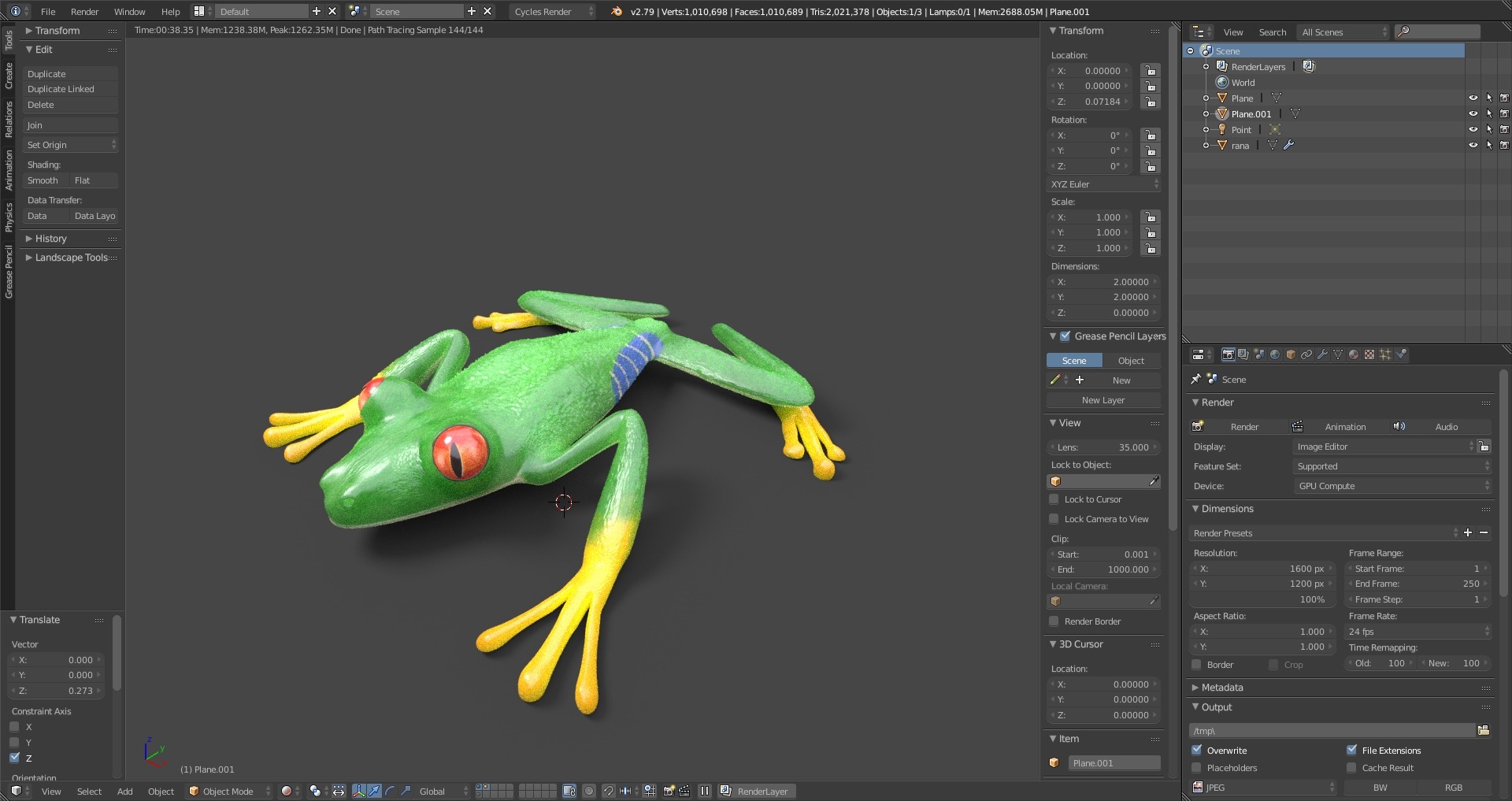This screenshot has height=801, width=1512.
Task: Click the New Layer button
Action: 1103,400
